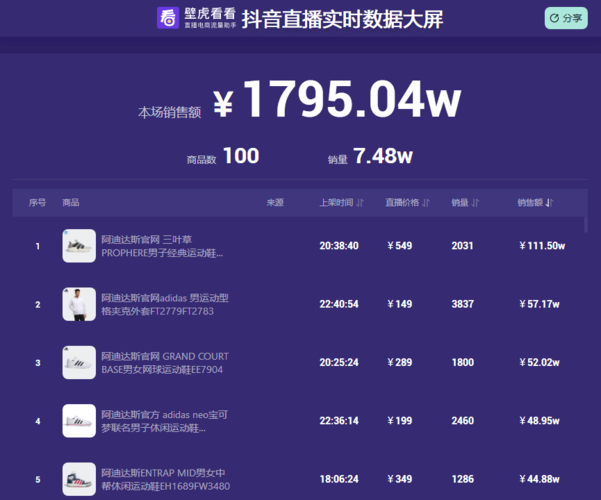Select sales amount ¥57.17w cell
The width and height of the screenshot is (601, 500).
539,304
